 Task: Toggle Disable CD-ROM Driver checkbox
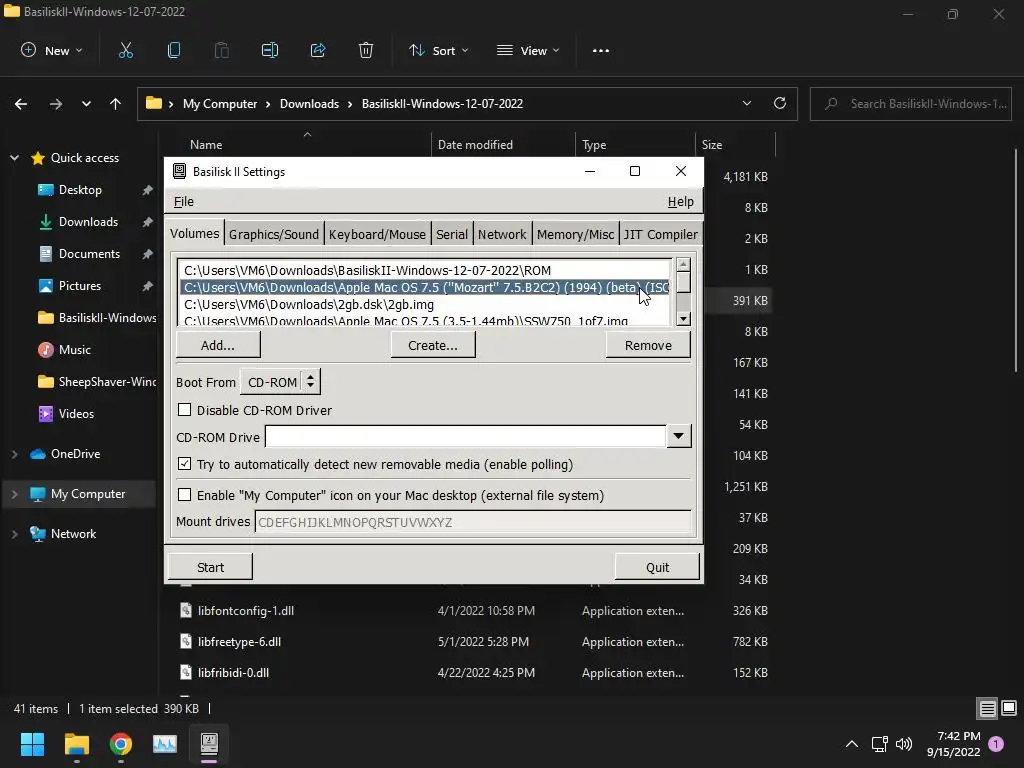pyautogui.click(x=185, y=410)
